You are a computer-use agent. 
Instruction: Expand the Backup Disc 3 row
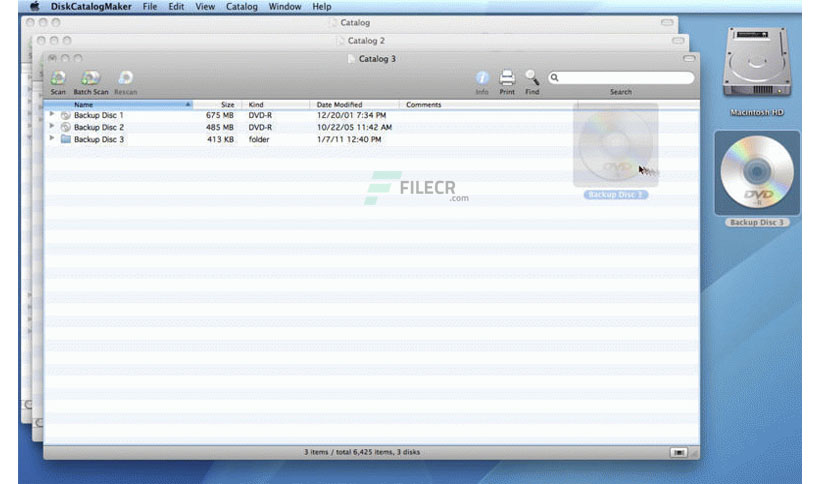(x=52, y=138)
